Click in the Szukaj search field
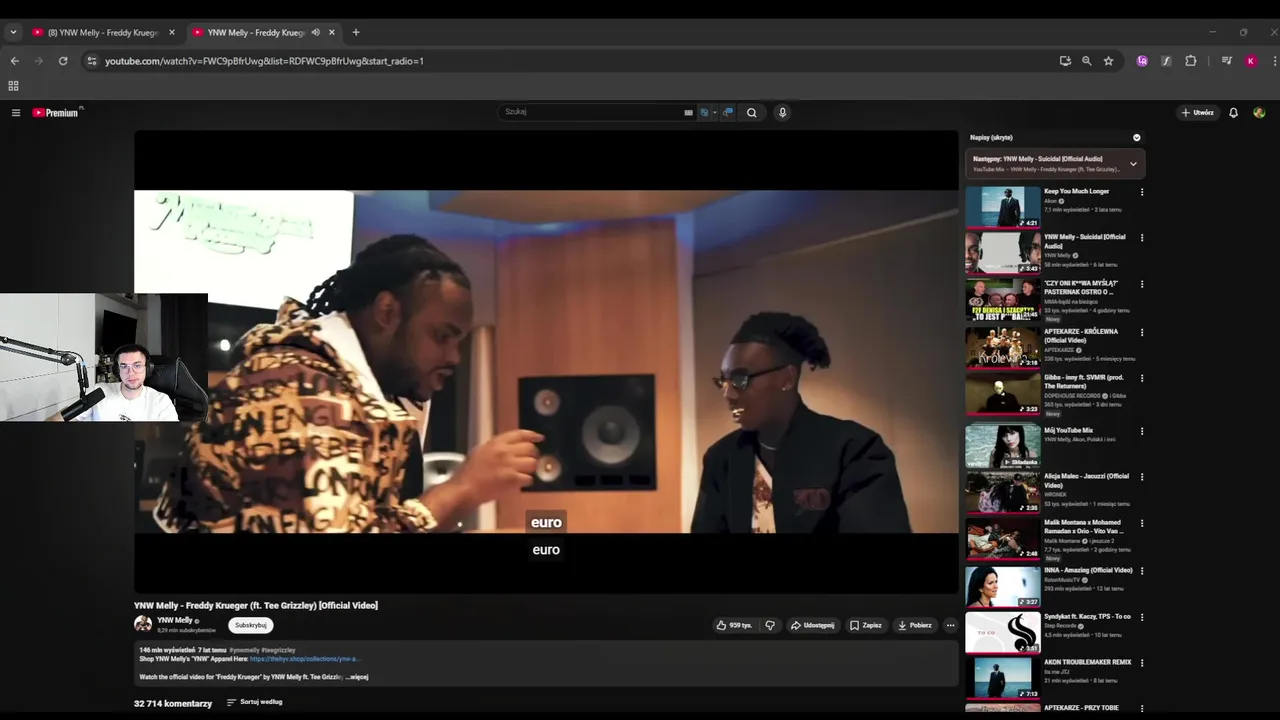This screenshot has width=1280, height=720. [590, 113]
